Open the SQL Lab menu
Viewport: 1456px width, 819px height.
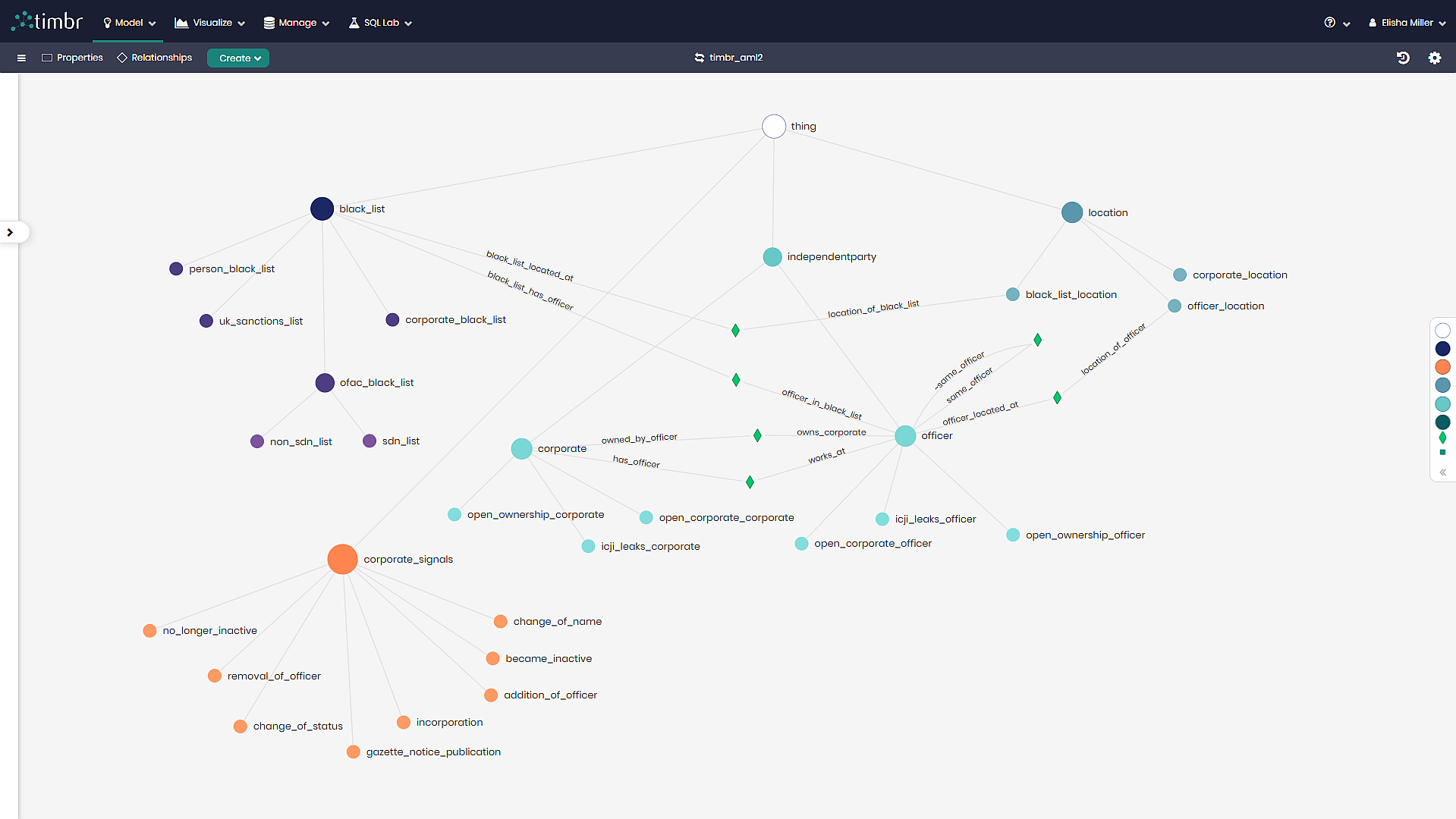[380, 23]
